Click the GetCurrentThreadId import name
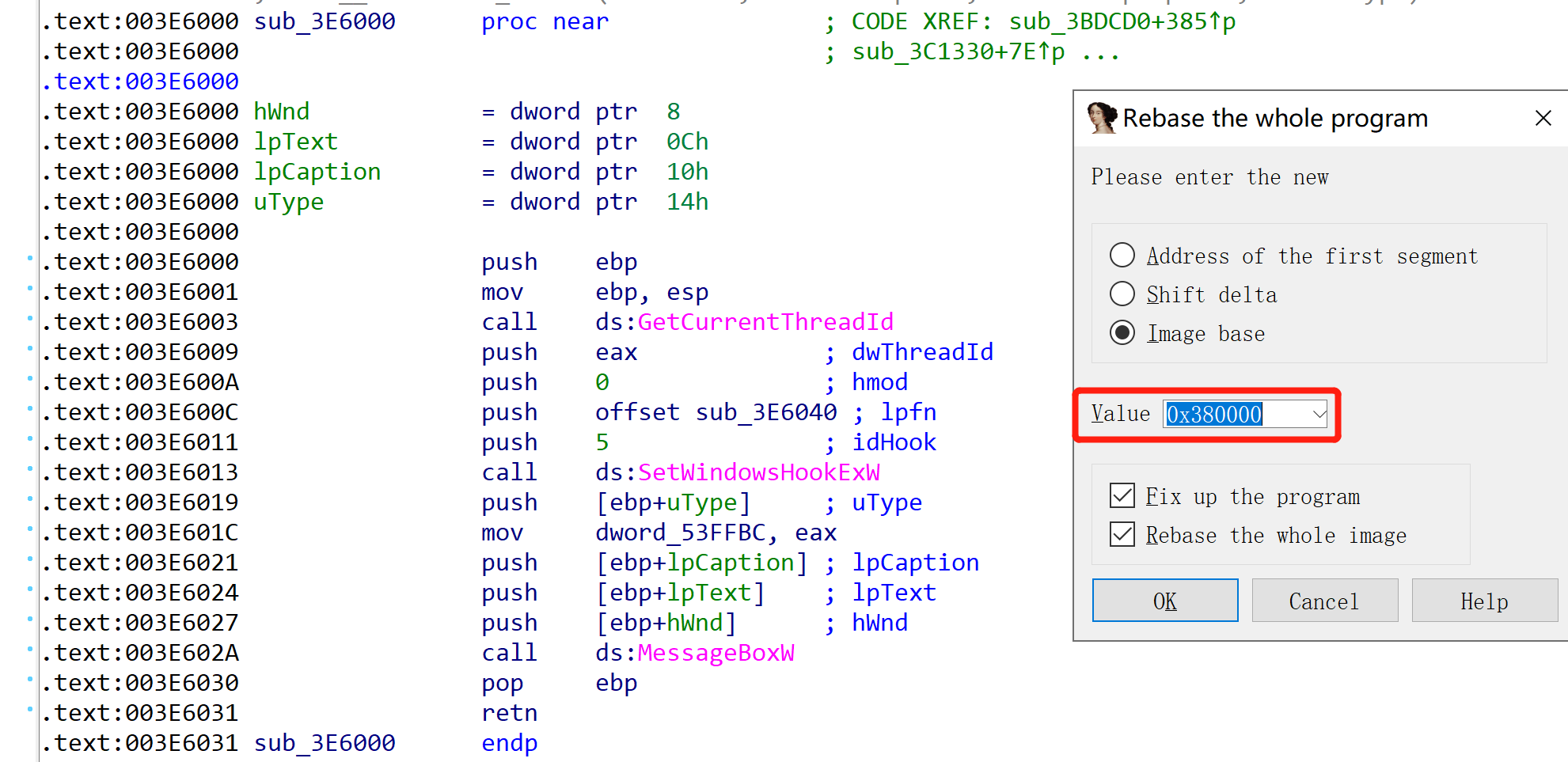The image size is (1568, 762). click(765, 322)
